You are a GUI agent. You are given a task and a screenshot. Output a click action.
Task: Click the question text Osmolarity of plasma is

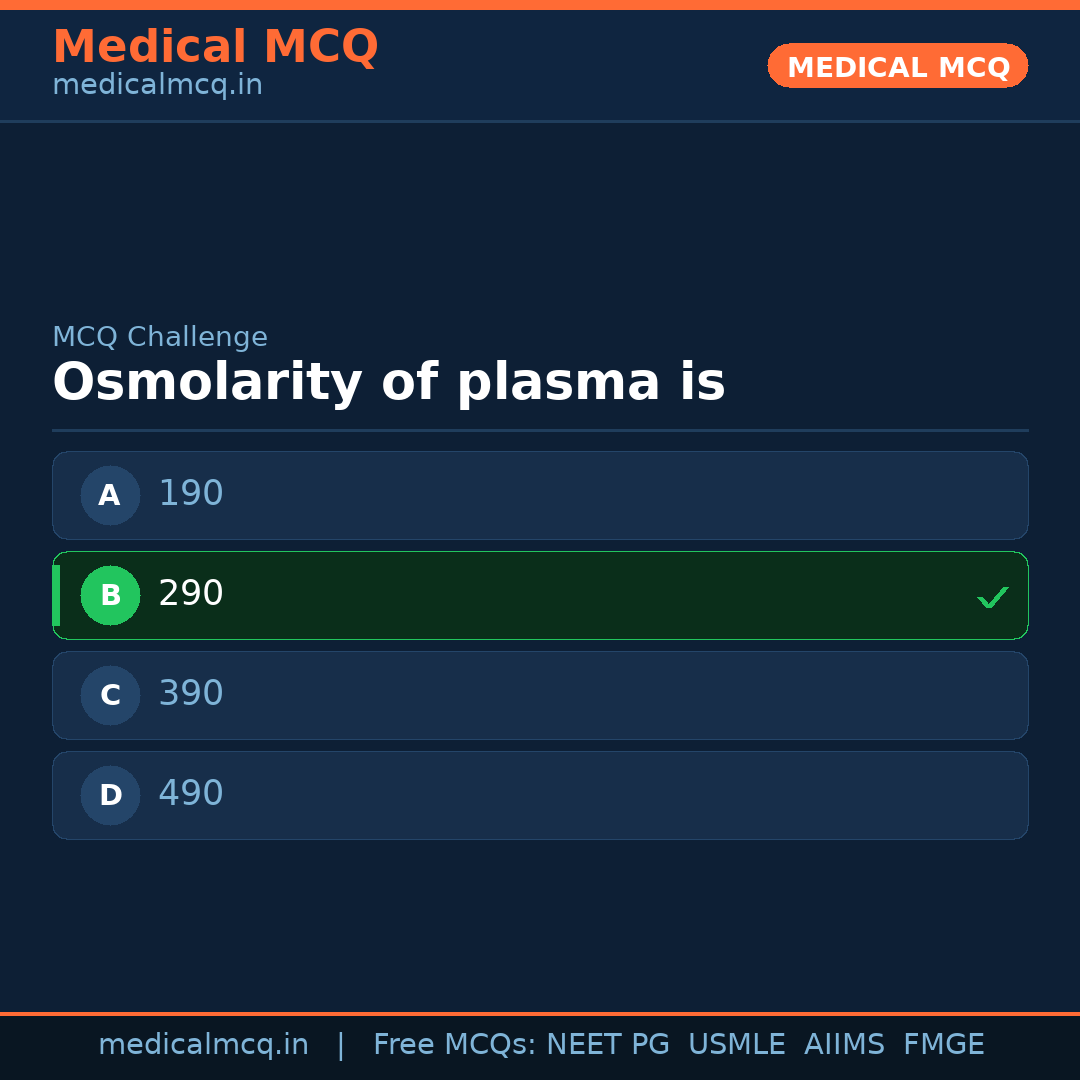(389, 381)
